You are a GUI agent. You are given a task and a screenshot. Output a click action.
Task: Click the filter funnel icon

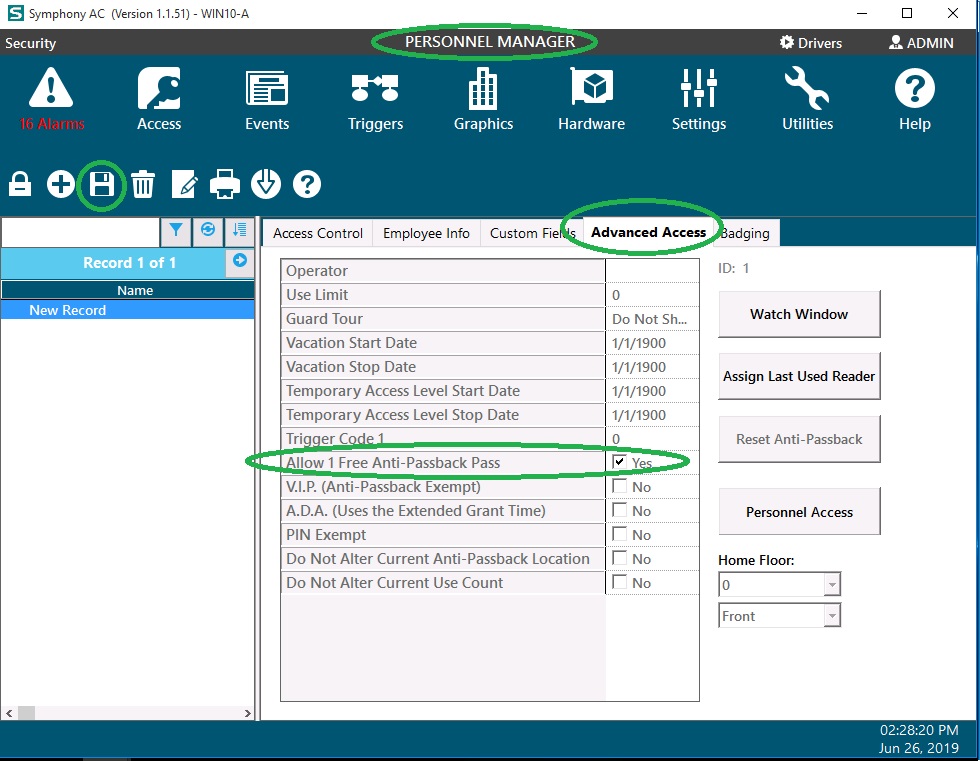pyautogui.click(x=176, y=231)
